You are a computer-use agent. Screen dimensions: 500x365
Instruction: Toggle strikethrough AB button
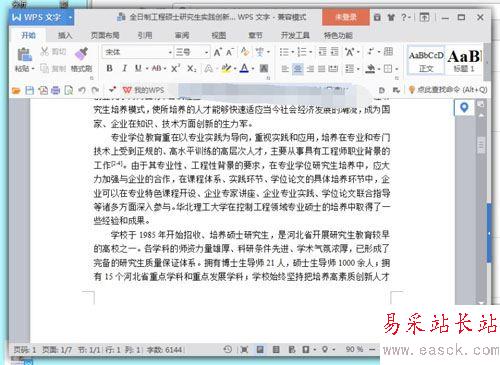point(156,68)
